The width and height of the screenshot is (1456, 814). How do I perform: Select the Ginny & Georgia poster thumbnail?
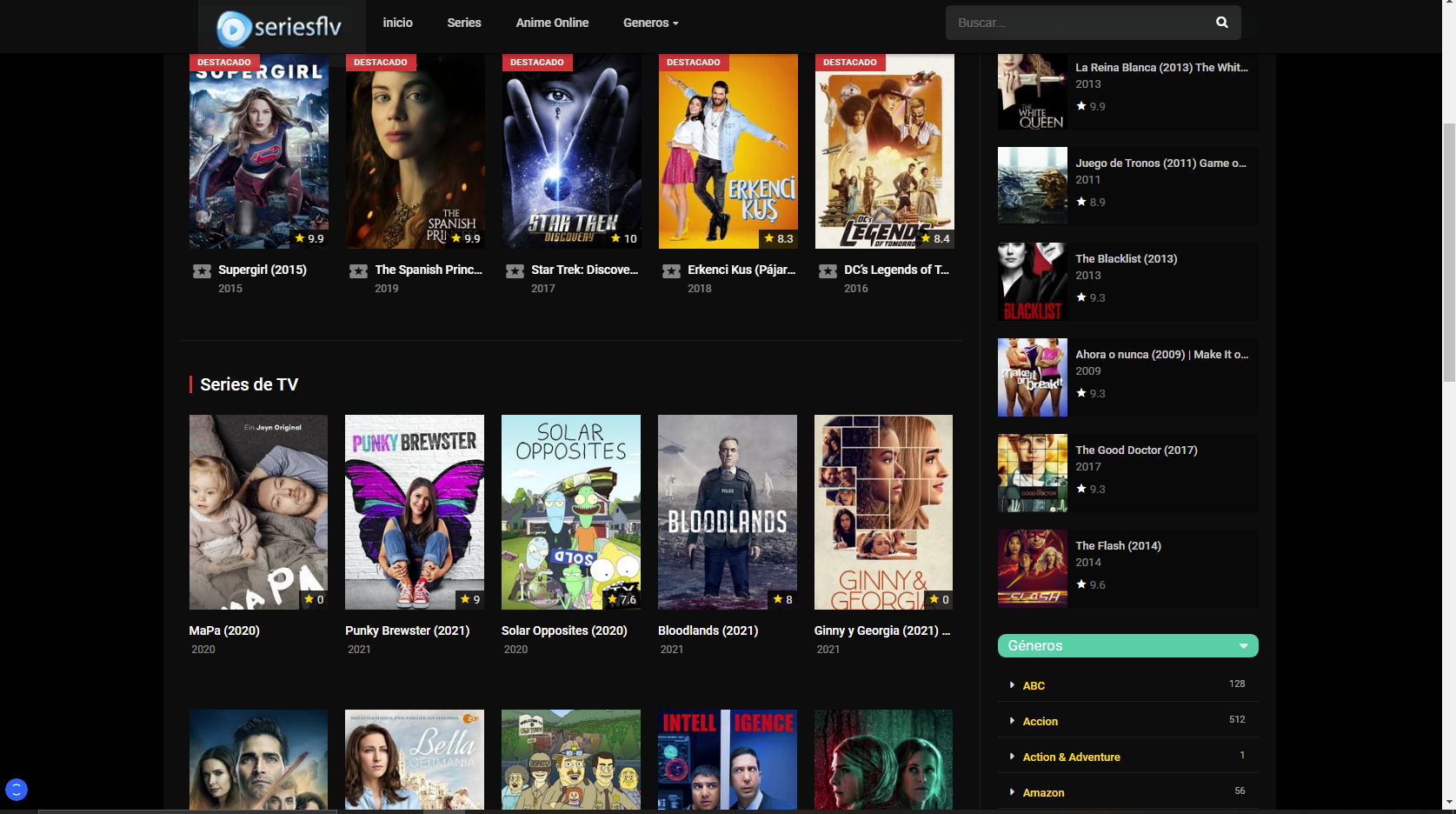[x=883, y=512]
